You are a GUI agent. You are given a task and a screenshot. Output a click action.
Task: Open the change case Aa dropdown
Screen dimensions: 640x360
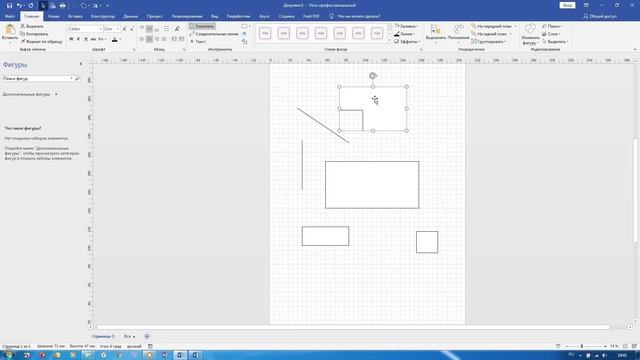point(102,39)
